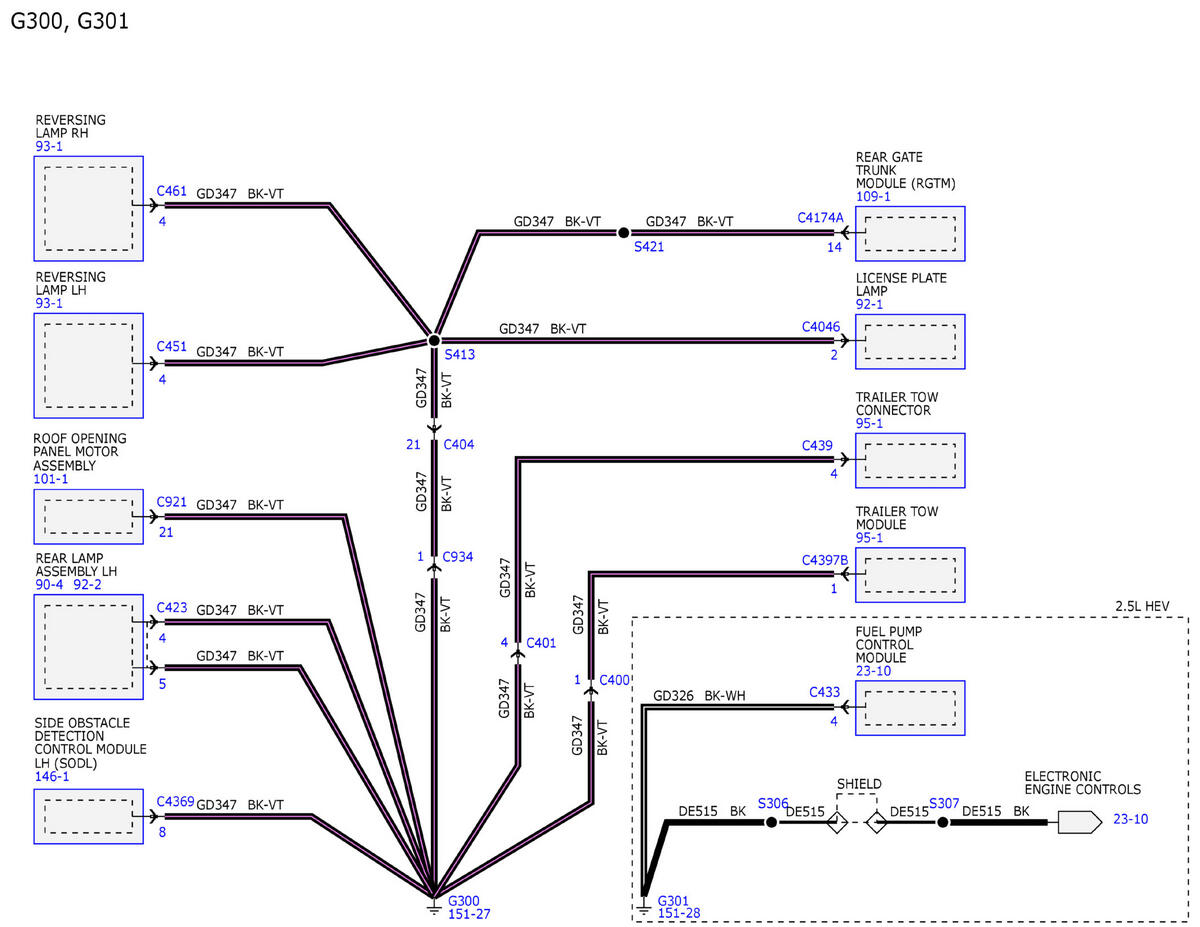
Task: Select the C934 connector label
Action: coord(458,557)
